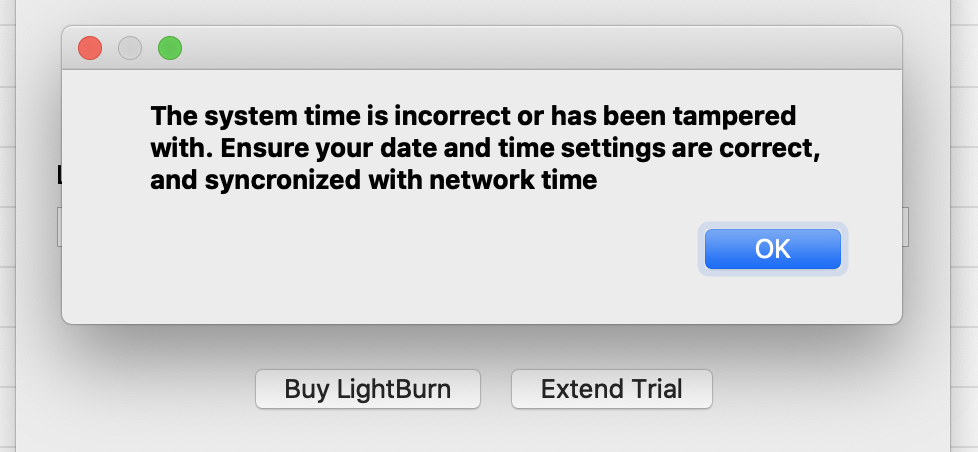Click OK to dismiss the time warning
Image resolution: width=978 pixels, height=452 pixels.
tap(772, 249)
